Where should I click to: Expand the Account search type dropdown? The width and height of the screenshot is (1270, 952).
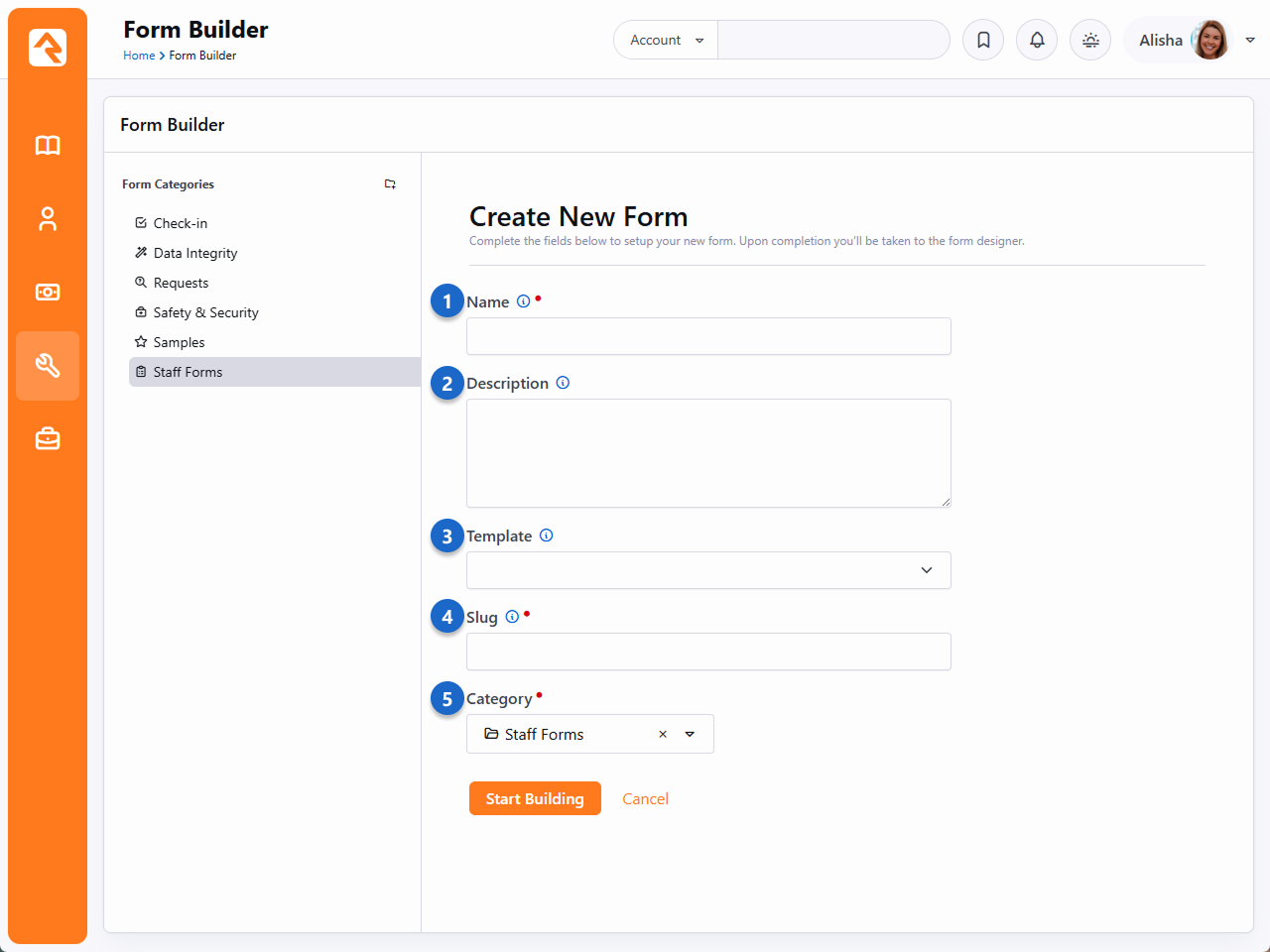click(666, 41)
